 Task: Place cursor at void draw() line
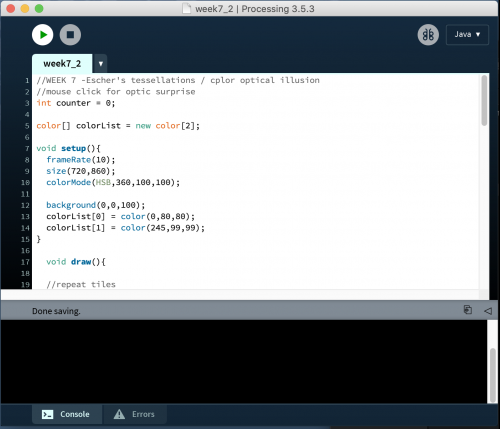click(x=76, y=262)
